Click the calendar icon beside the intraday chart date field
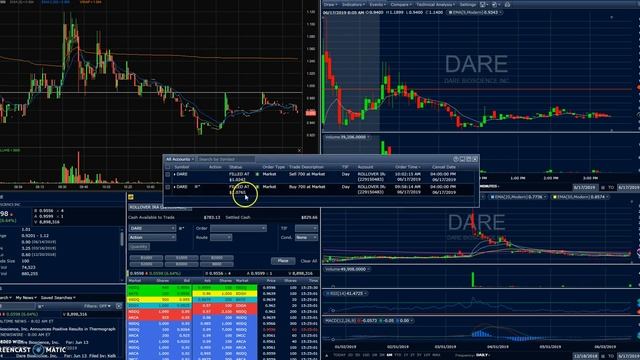The height and width of the screenshot is (360, 640). [603, 188]
